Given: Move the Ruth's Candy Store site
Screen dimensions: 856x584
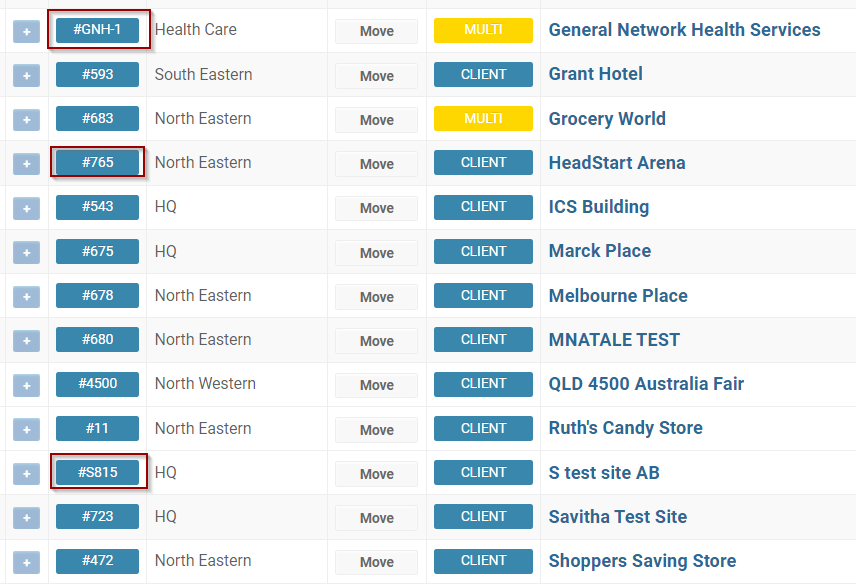Looking at the screenshot, I should tap(377, 430).
